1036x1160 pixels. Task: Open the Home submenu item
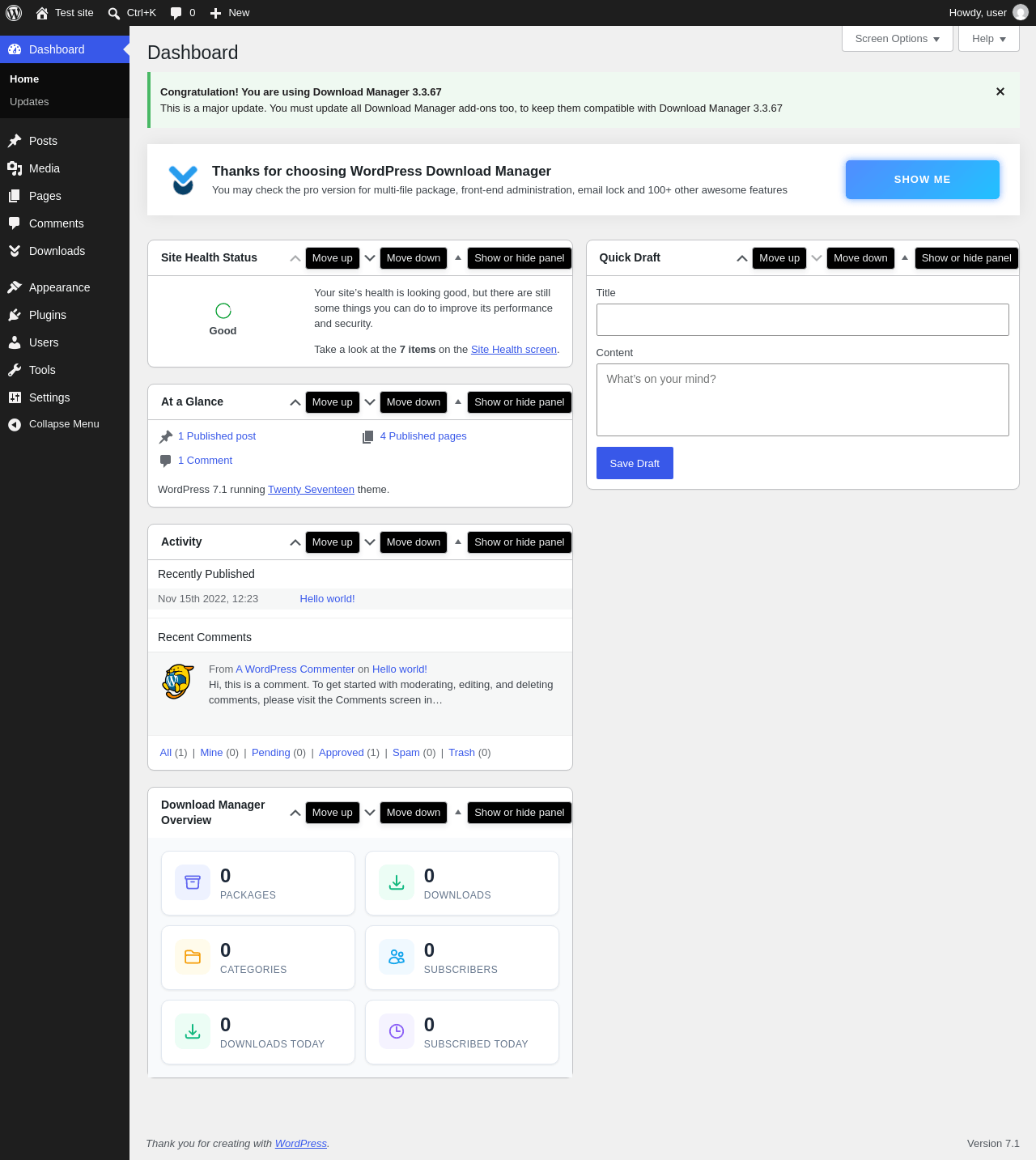24,79
